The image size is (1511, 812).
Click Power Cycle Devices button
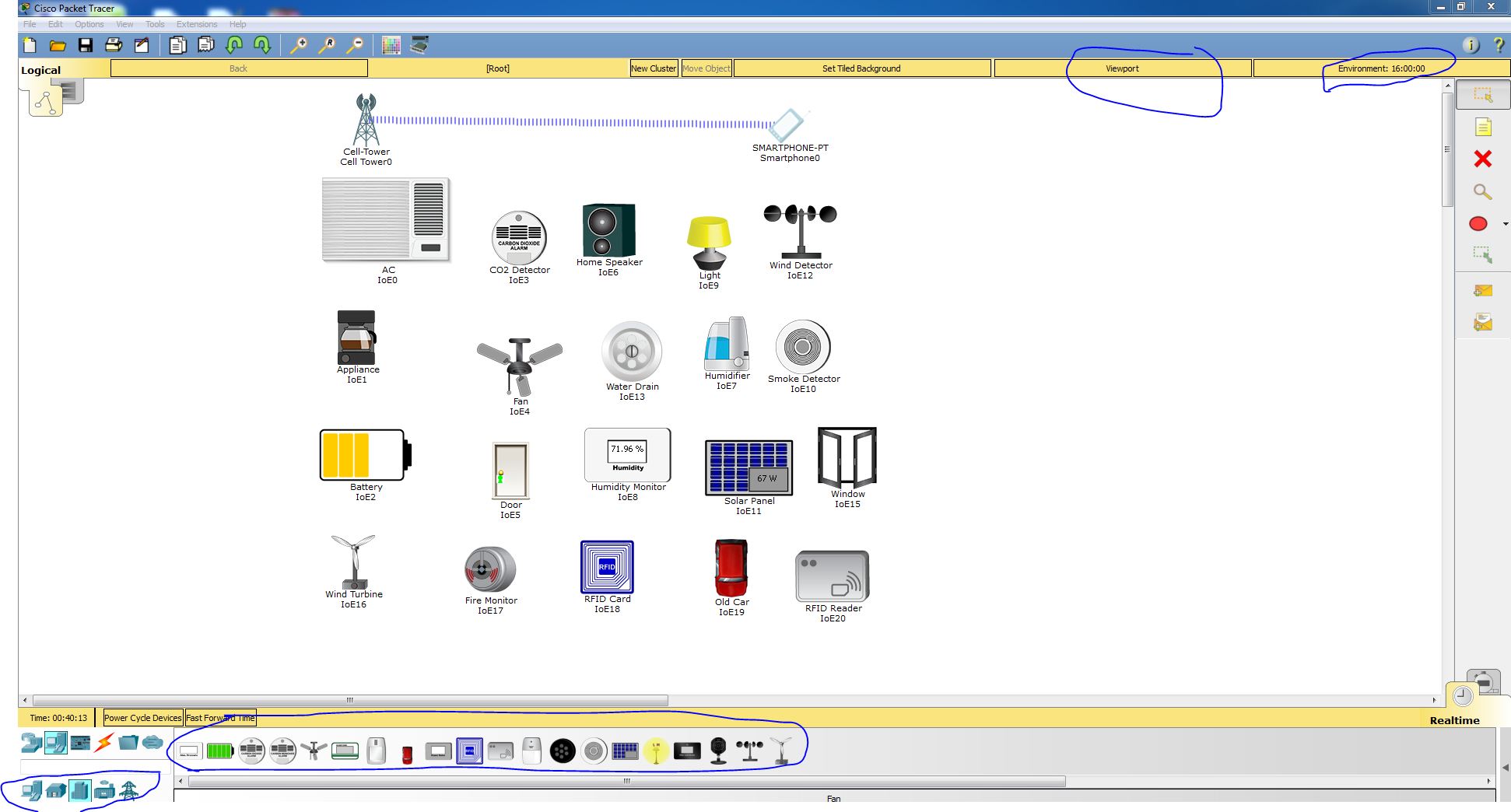pos(143,718)
